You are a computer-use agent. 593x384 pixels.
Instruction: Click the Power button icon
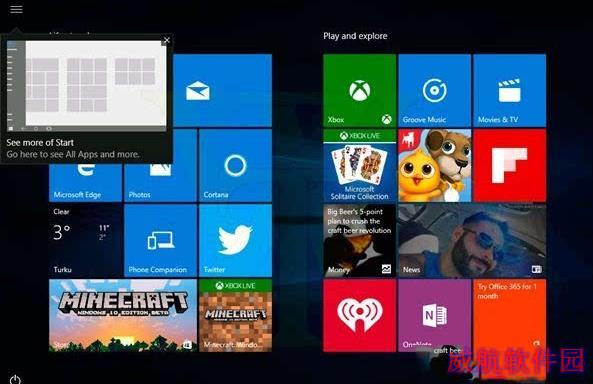click(x=15, y=379)
